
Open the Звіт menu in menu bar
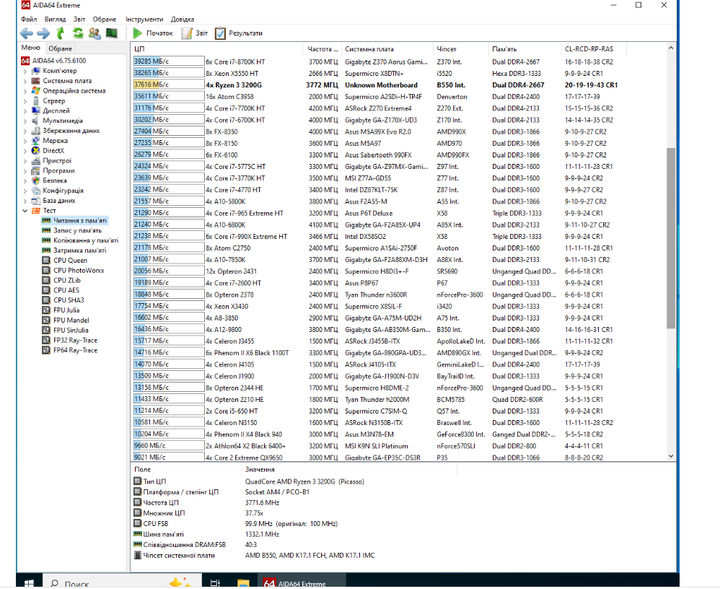pyautogui.click(x=79, y=19)
